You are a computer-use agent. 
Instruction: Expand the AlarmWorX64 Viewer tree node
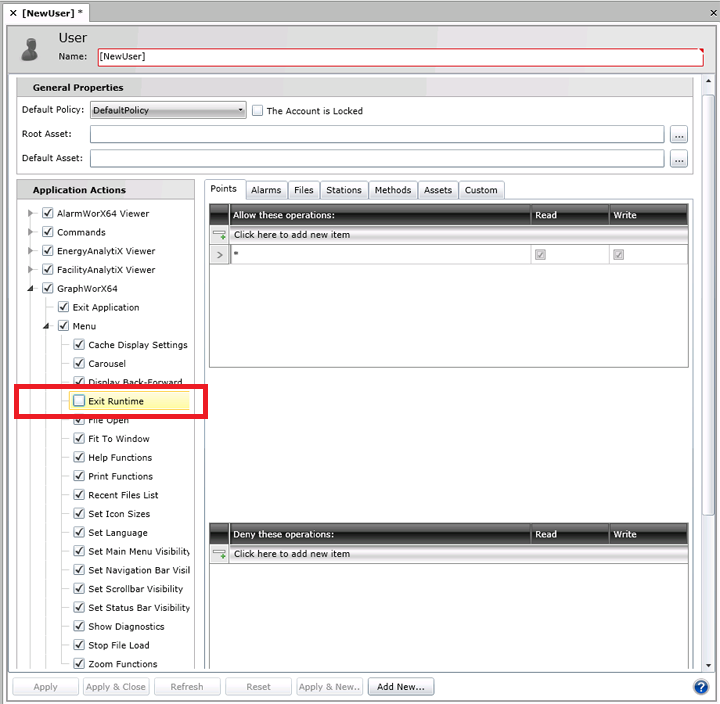pos(31,213)
